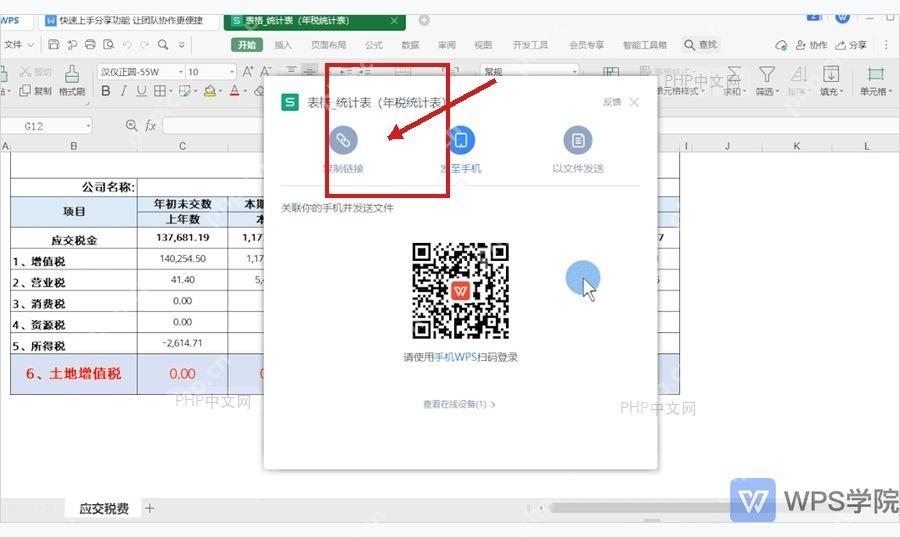Select cell with value 140,254.50

point(183,259)
